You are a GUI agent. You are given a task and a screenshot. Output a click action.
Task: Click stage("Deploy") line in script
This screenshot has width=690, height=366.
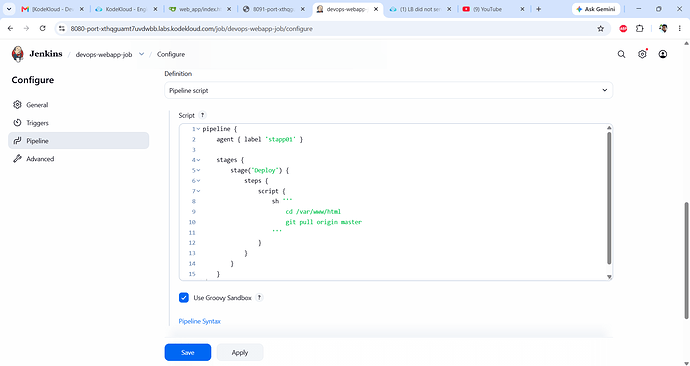click(x=260, y=171)
